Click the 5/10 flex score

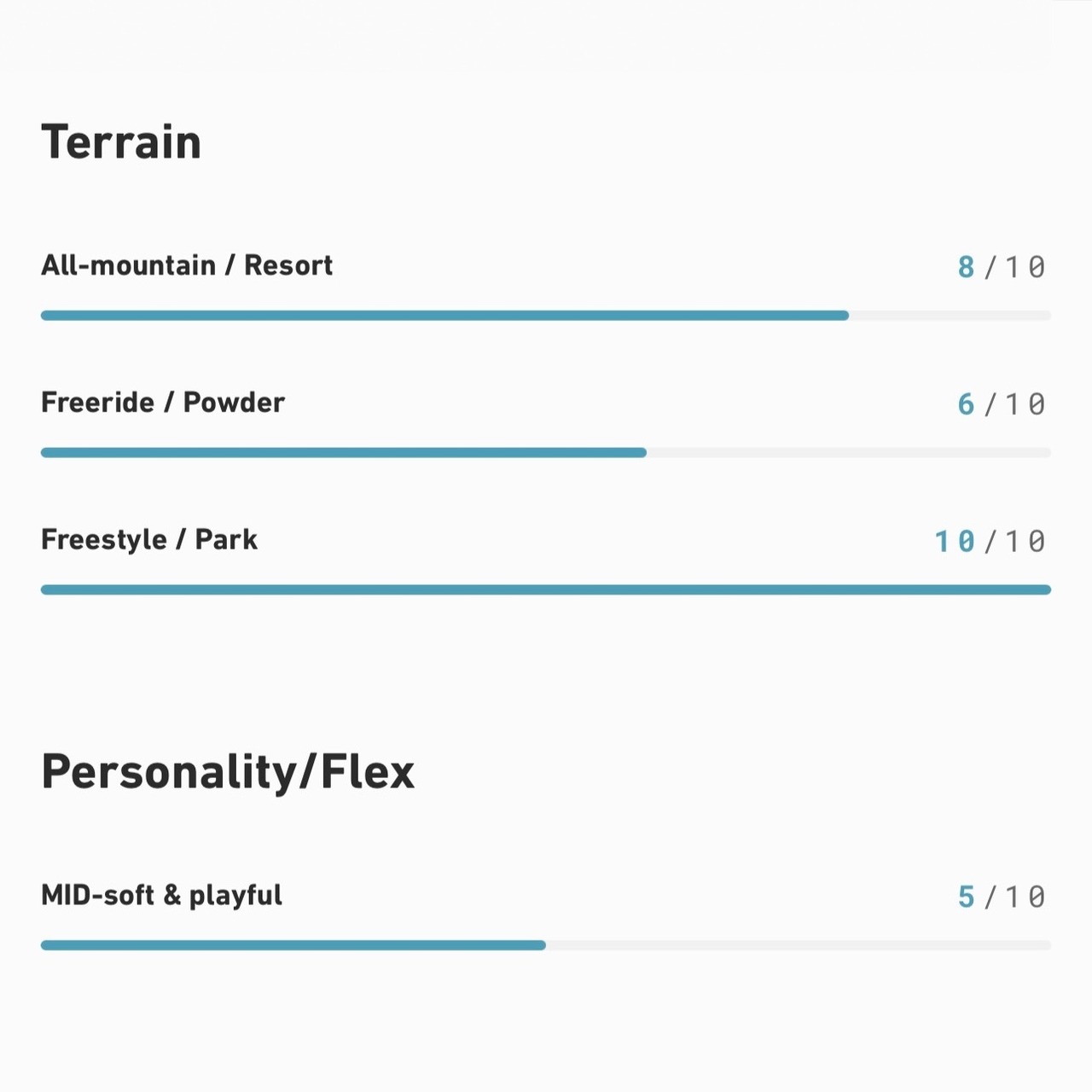[x=1002, y=897]
